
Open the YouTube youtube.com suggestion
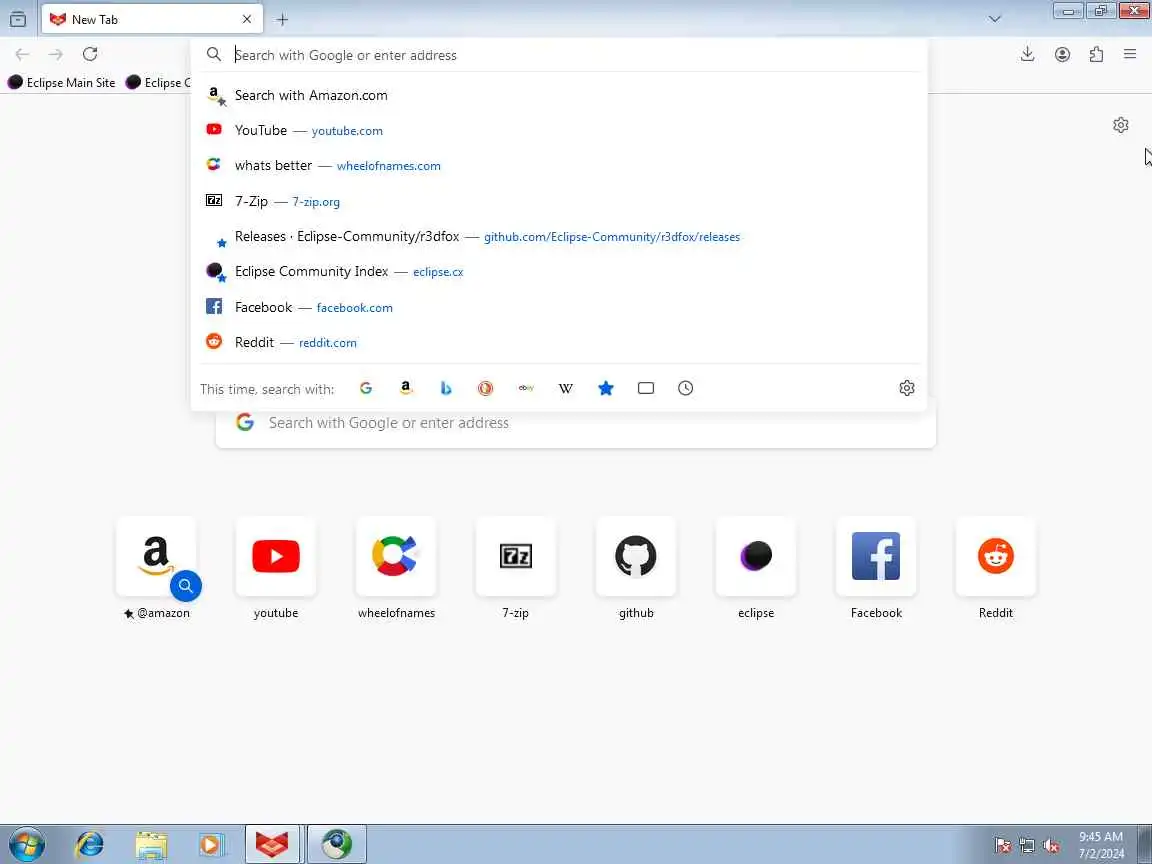[558, 130]
